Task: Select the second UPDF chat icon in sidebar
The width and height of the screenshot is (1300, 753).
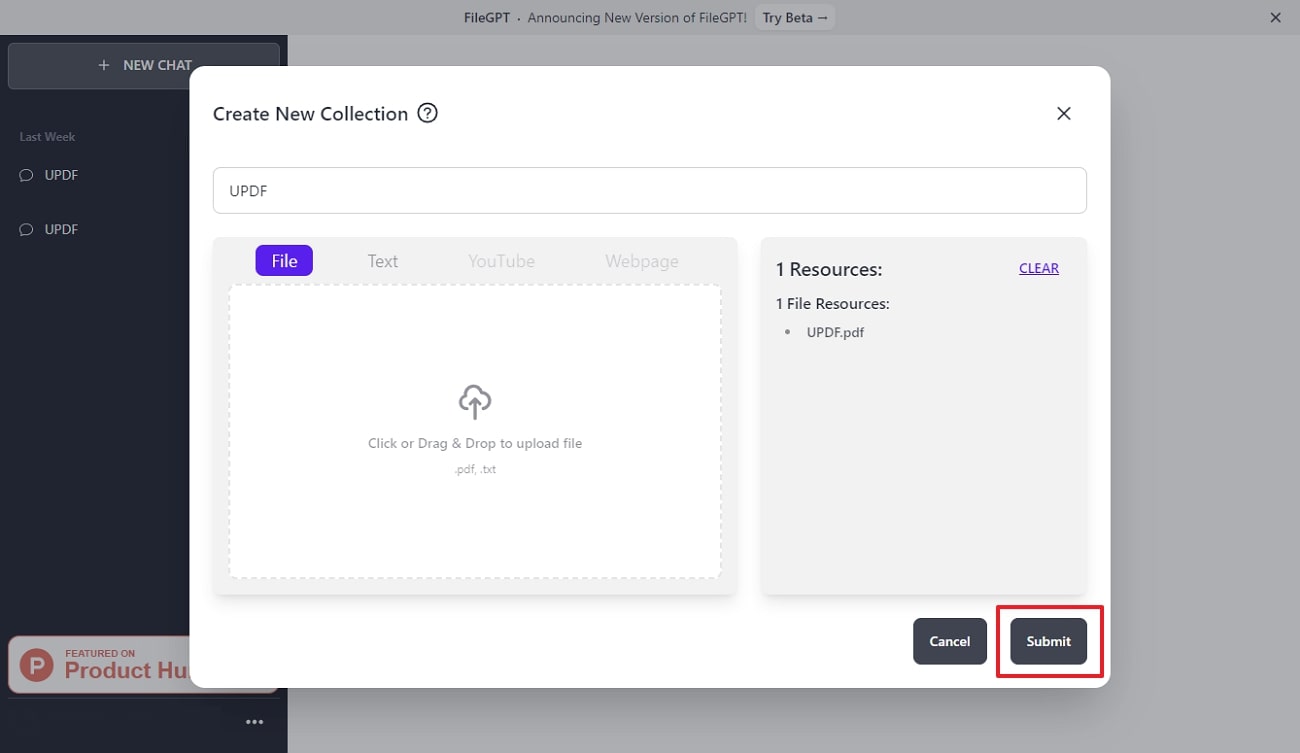Action: [26, 228]
